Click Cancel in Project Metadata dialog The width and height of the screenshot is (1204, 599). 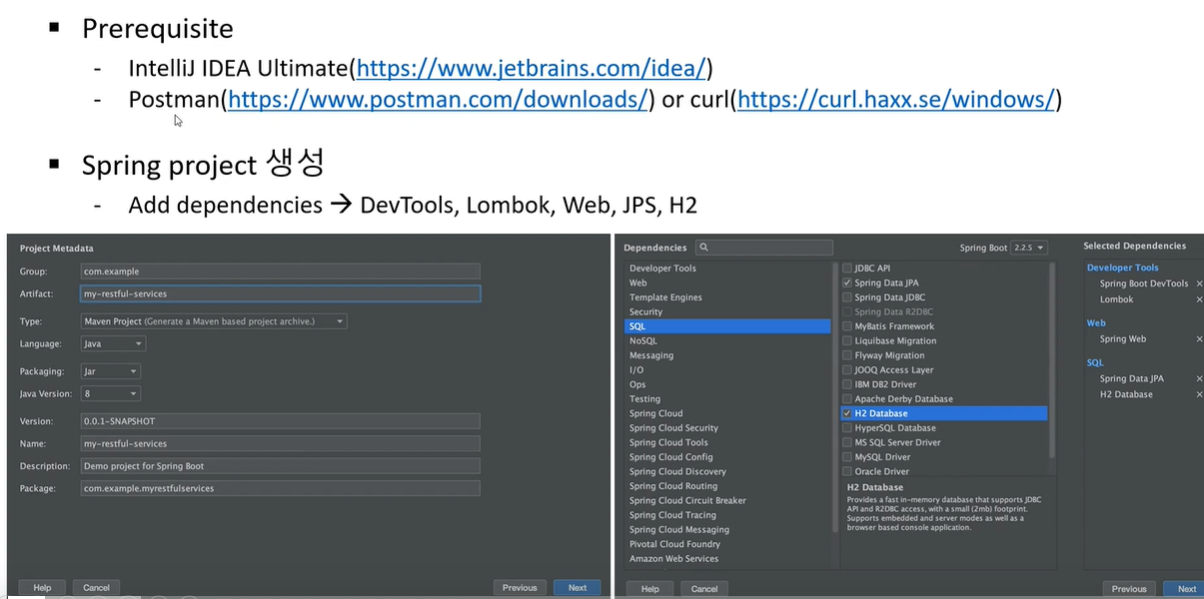point(96,588)
